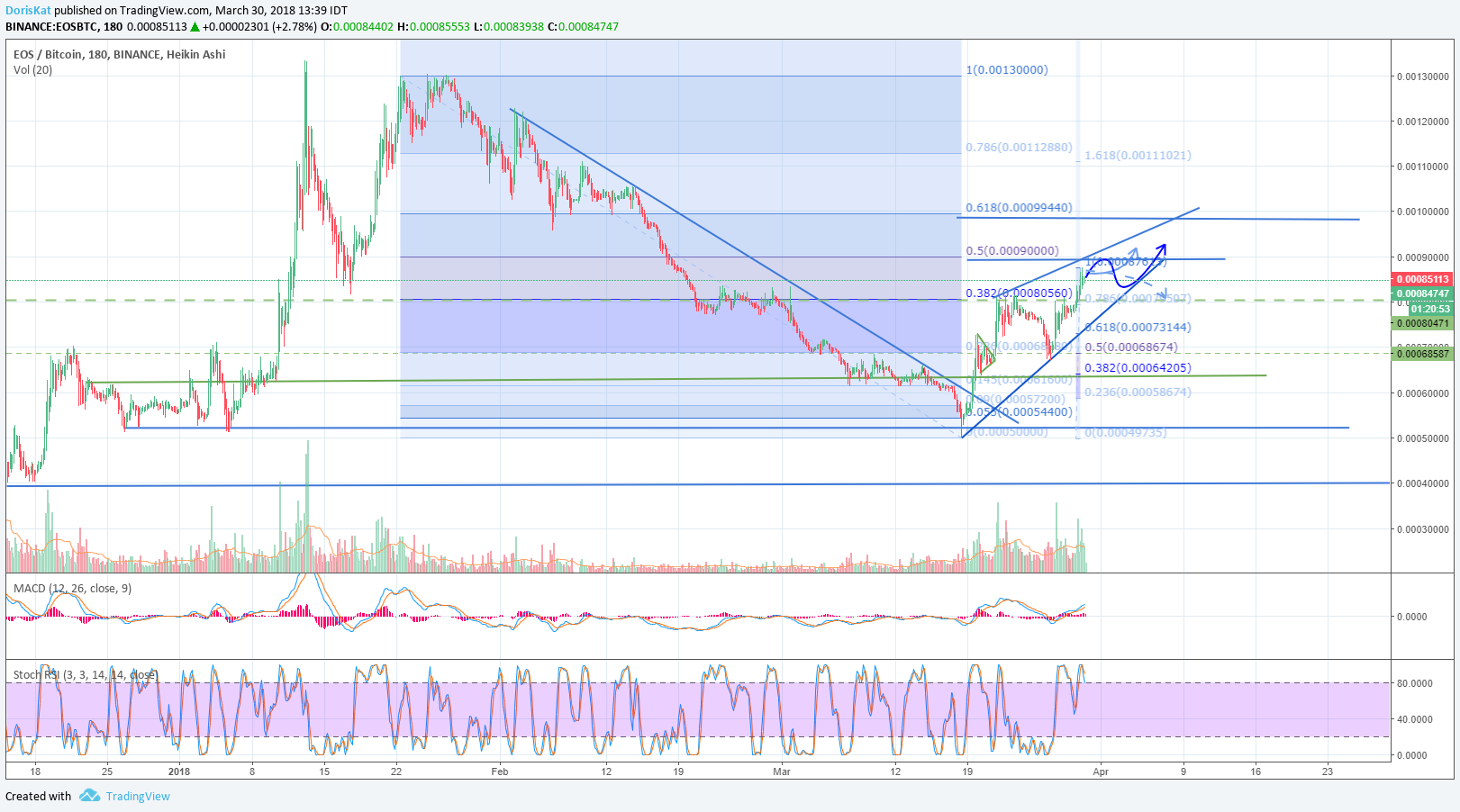This screenshot has height=812, width=1460.
Task: Click 0.00090000 on the price axis
Action: point(1423,257)
